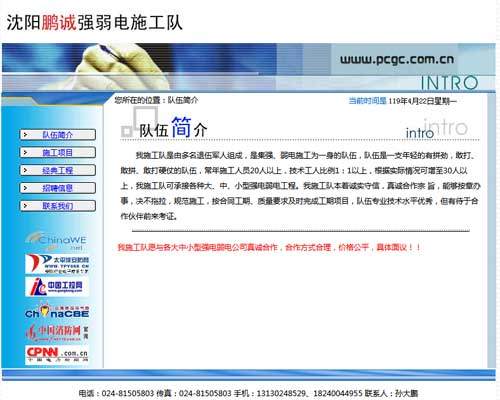Open the ChinaWE.net partner logo
Screen dimensions: 500x400
pyautogui.click(x=57, y=241)
